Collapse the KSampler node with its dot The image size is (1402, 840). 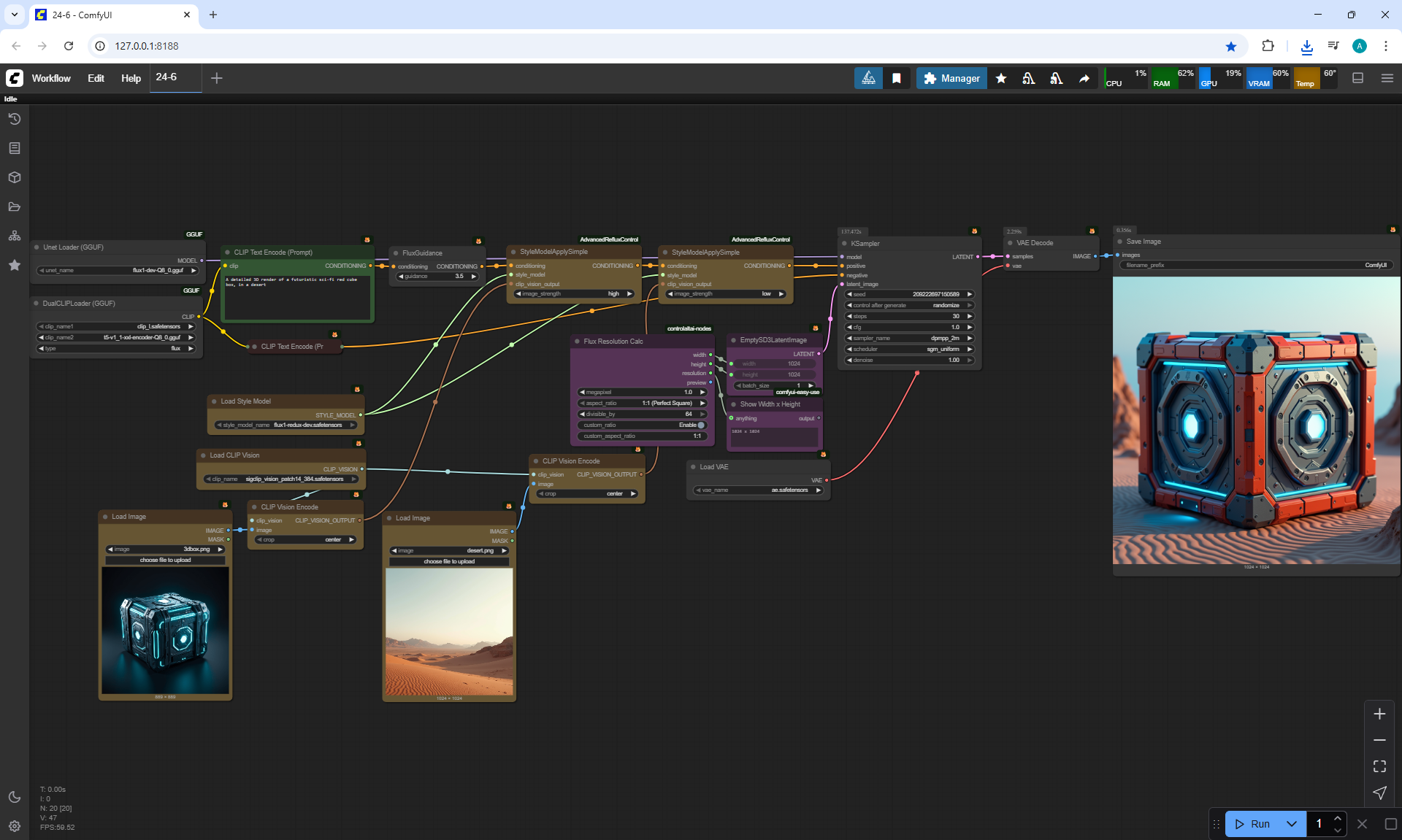[x=845, y=244]
